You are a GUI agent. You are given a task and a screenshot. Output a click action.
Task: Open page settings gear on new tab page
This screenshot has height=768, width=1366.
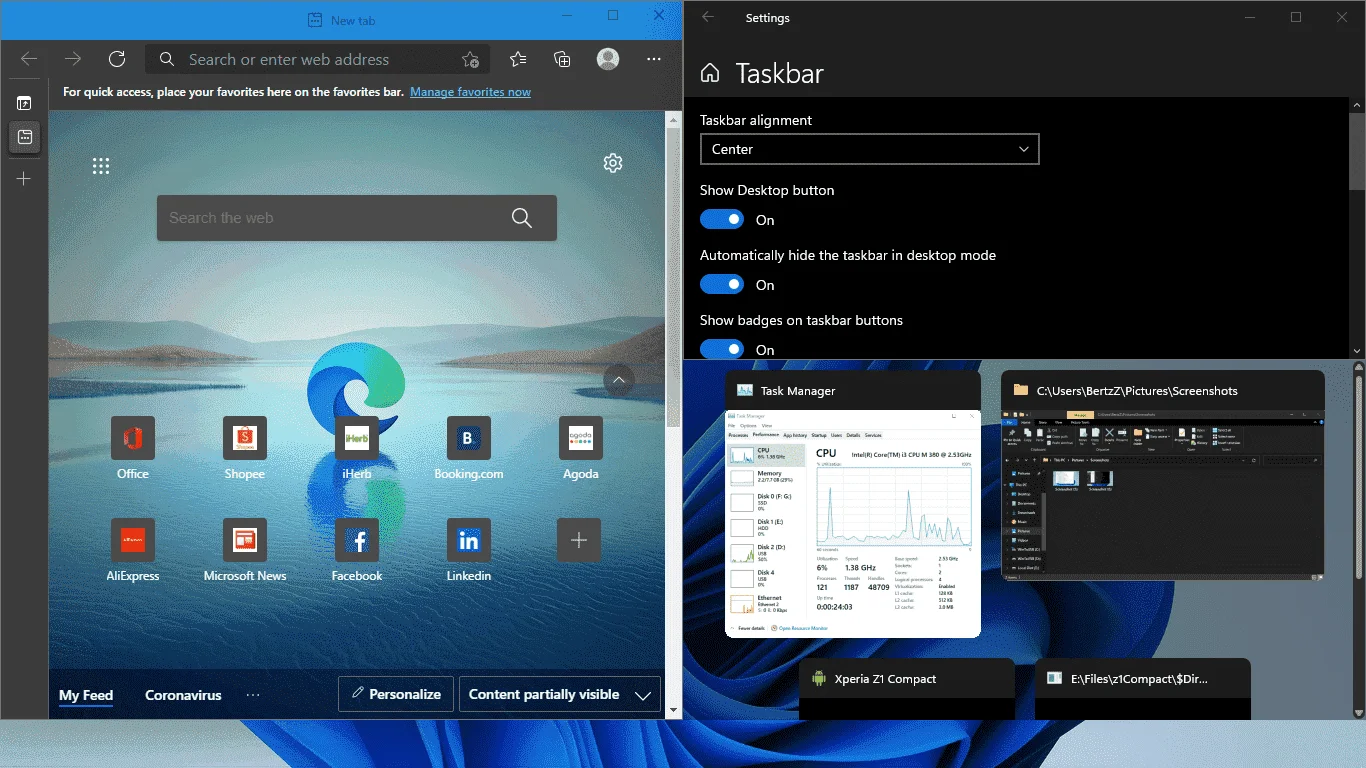613,163
